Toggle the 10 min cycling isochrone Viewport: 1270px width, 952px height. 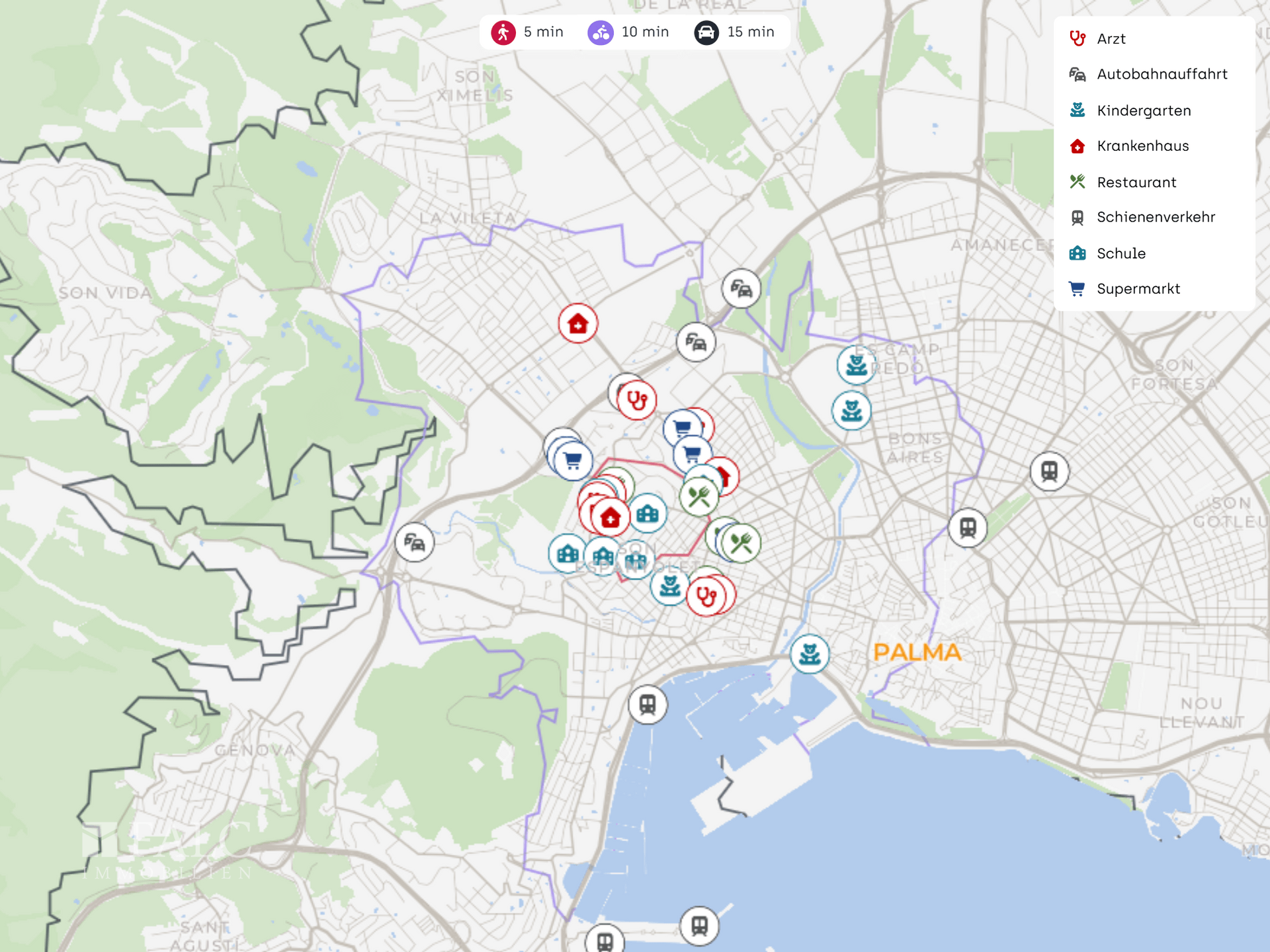tap(628, 32)
